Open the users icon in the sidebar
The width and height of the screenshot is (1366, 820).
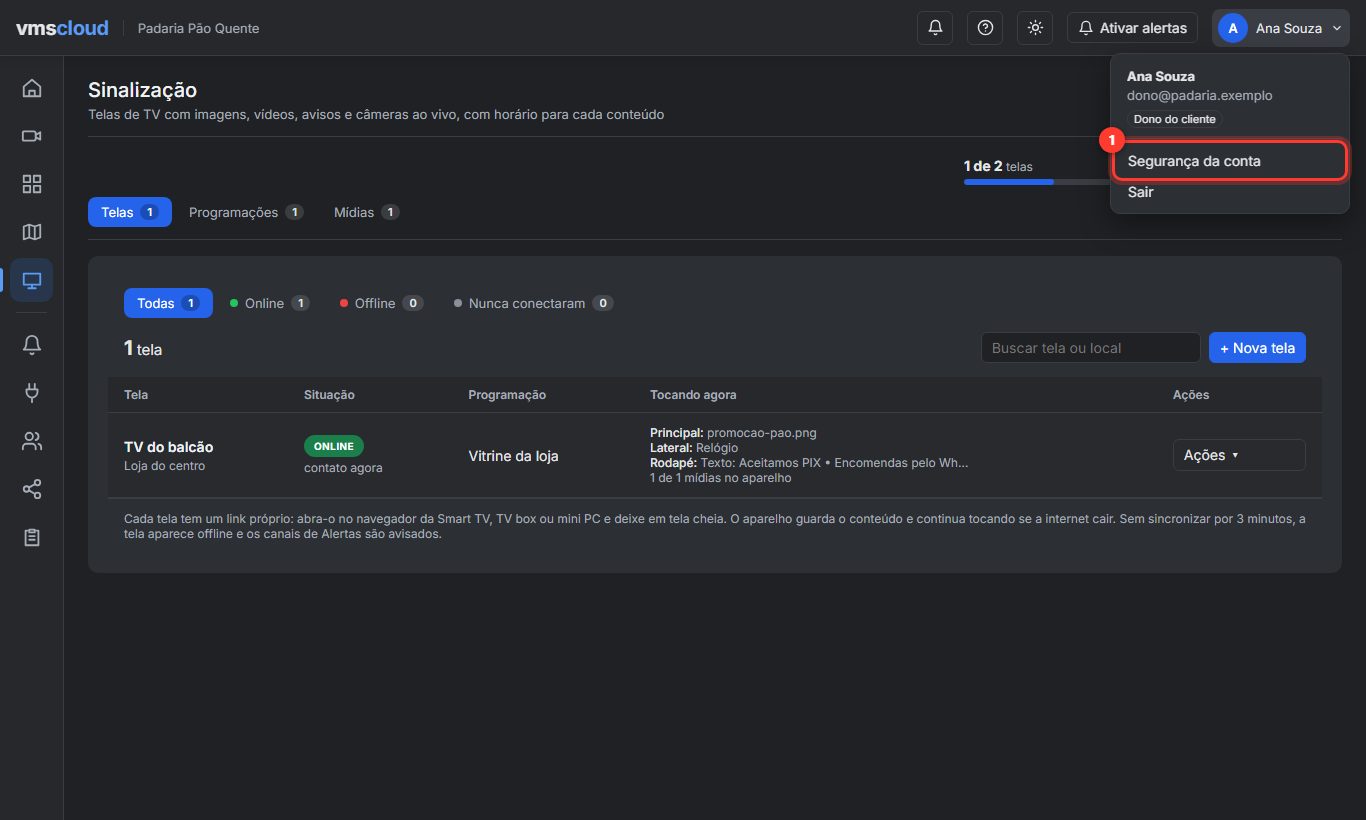(32, 441)
